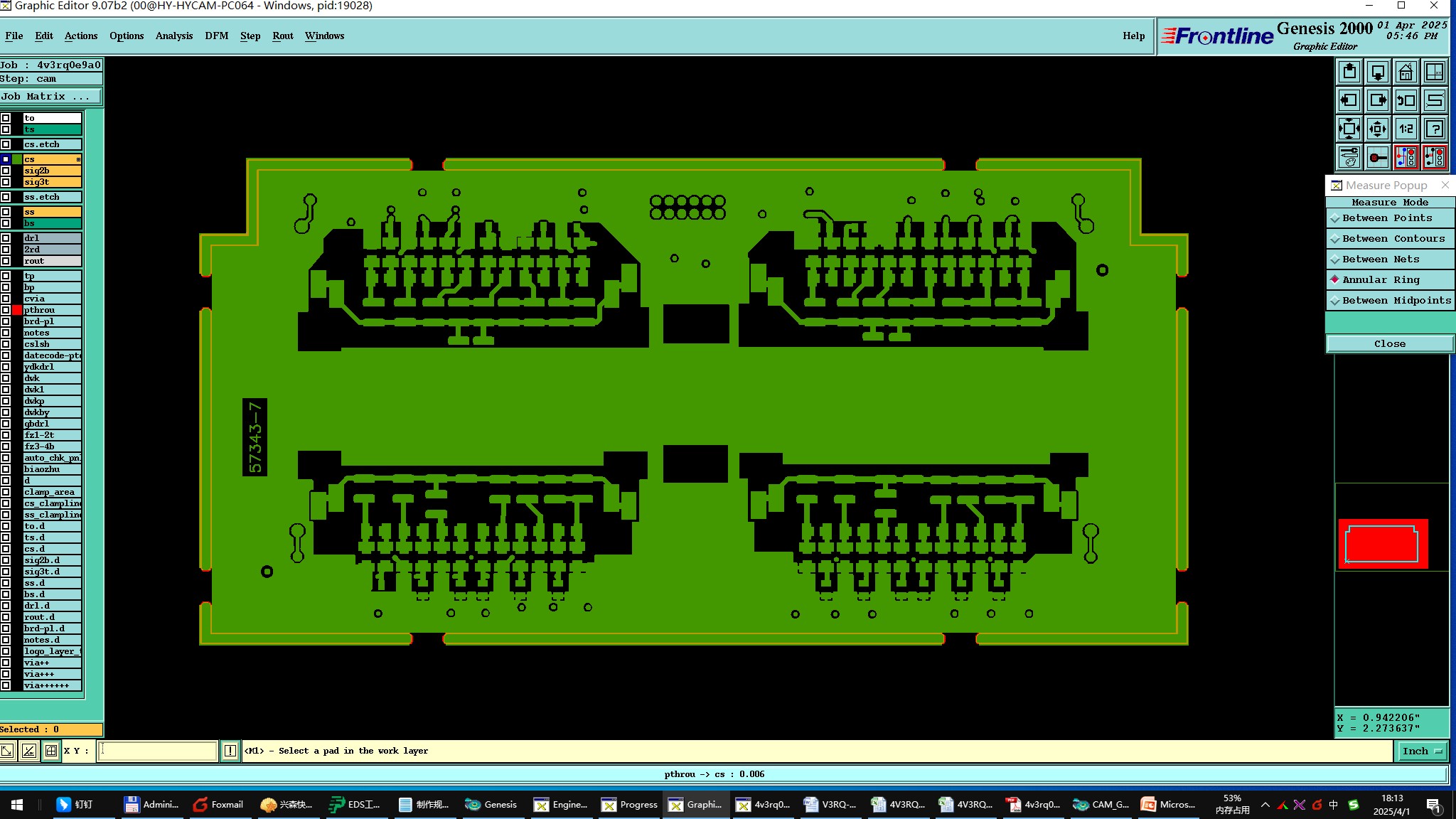Click the red board overview thumbnail

coord(1383,544)
